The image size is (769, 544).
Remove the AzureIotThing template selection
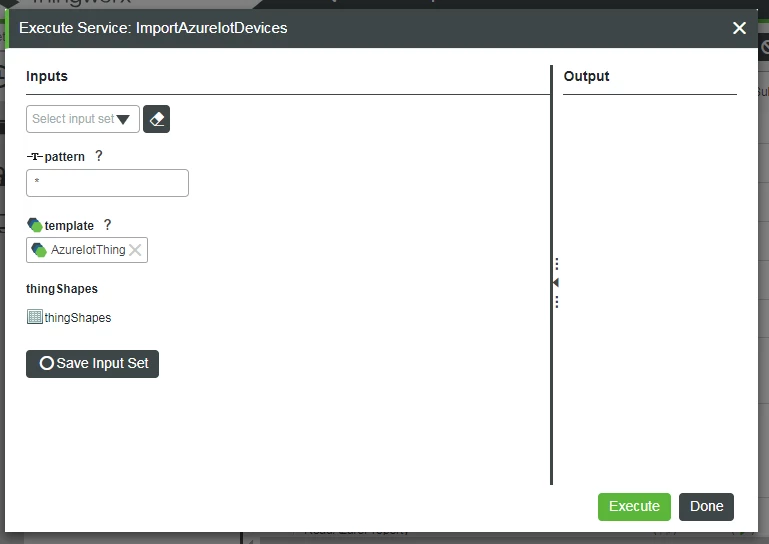pyautogui.click(x=135, y=250)
